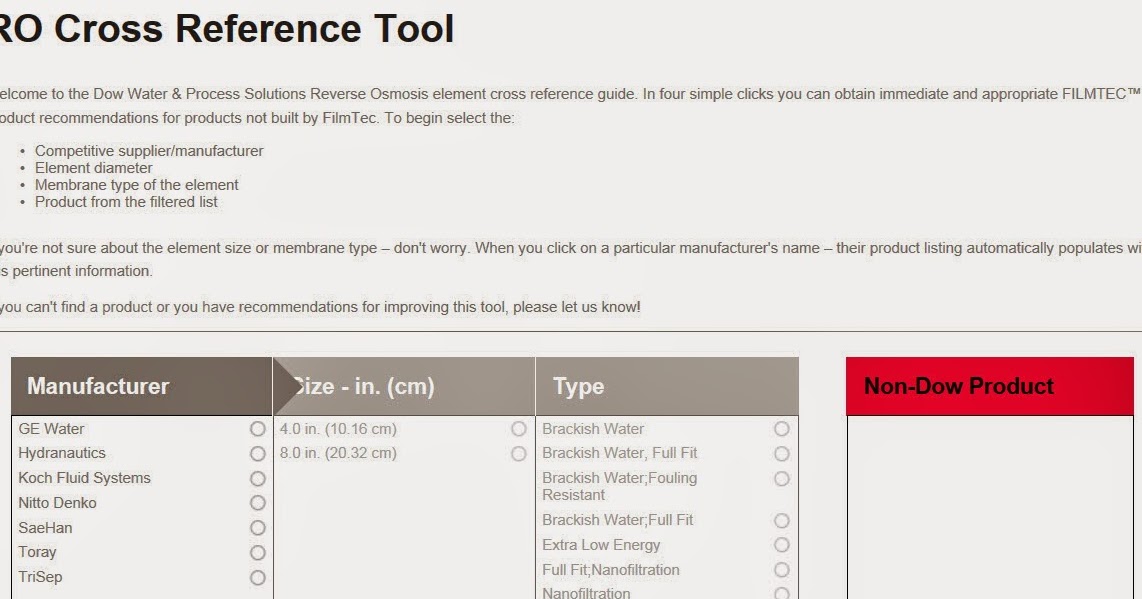Select Nanofiltration at the bottom of Type
Image resolution: width=1142 pixels, height=599 pixels.
click(x=782, y=592)
